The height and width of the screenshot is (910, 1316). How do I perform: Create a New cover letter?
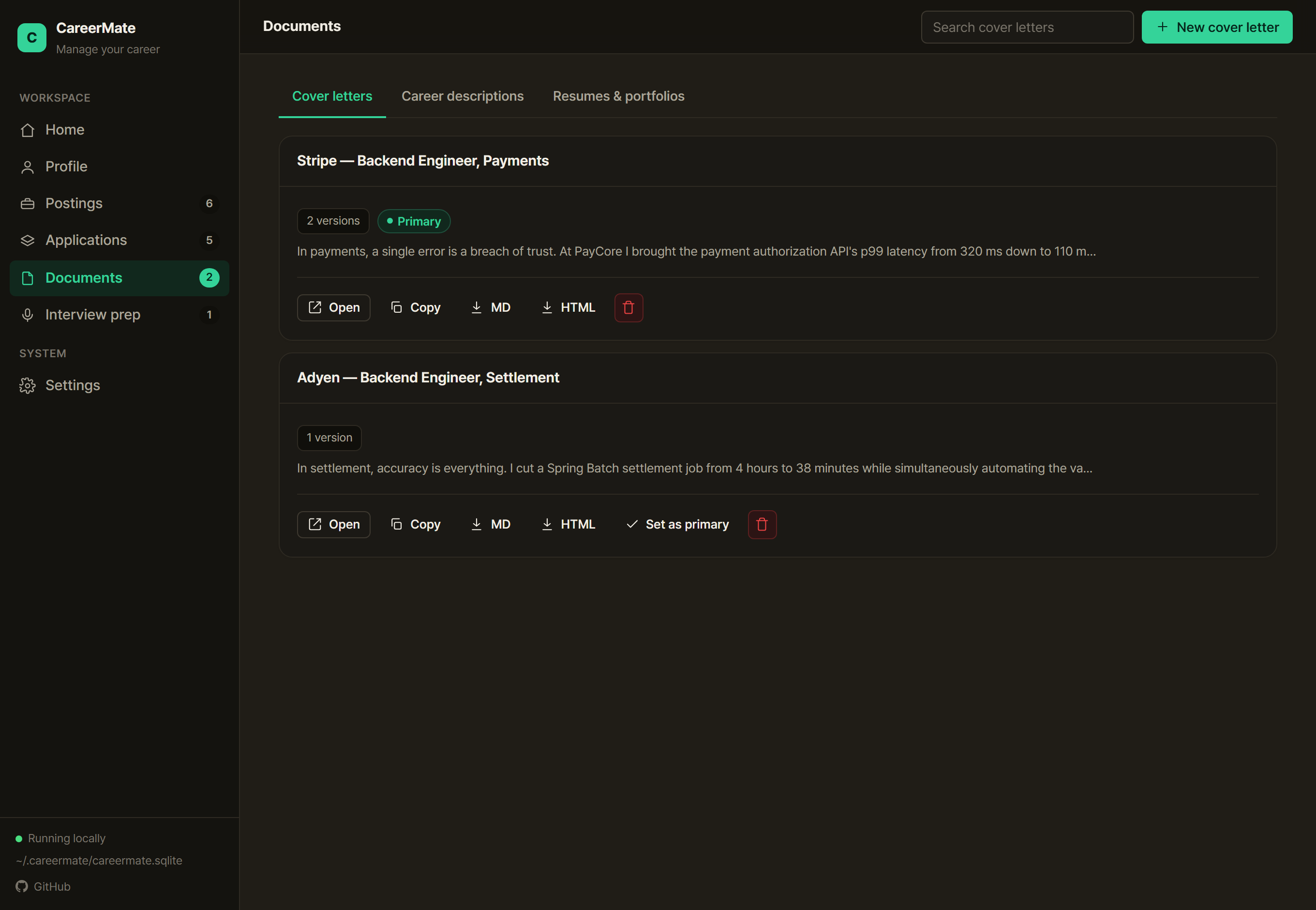point(1217,28)
